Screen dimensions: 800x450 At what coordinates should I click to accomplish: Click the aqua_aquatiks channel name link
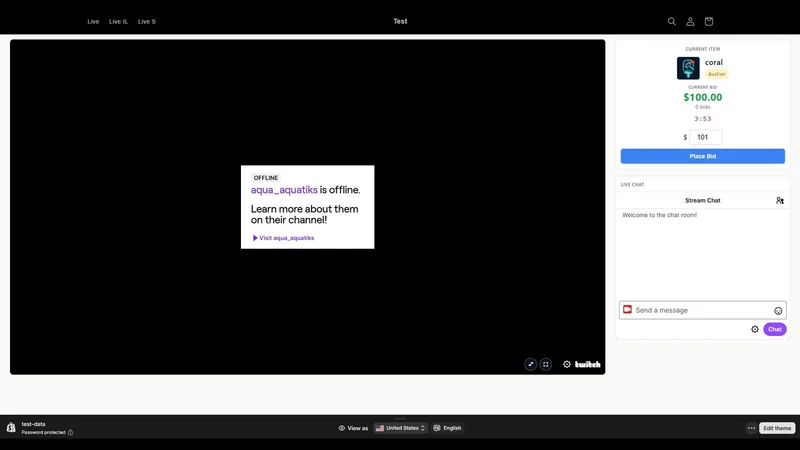point(284,190)
